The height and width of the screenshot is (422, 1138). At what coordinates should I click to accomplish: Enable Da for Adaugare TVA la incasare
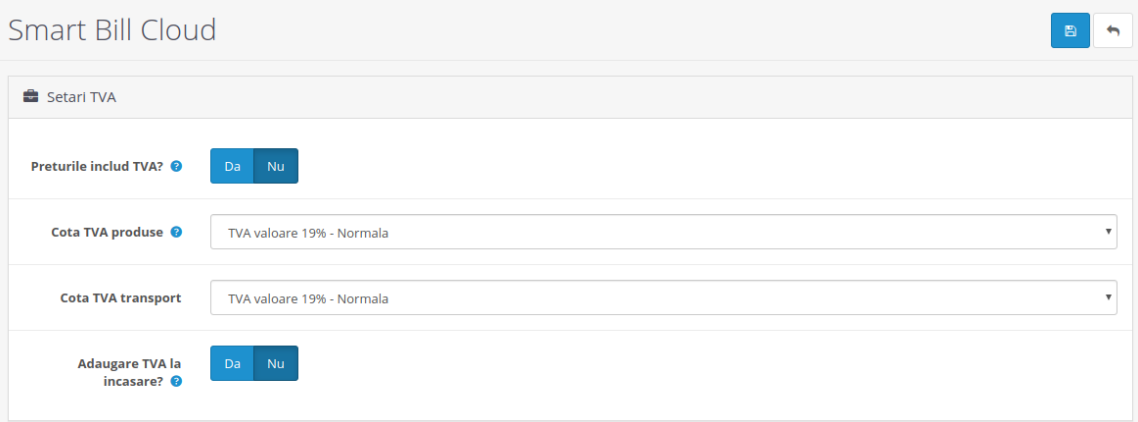coord(232,364)
